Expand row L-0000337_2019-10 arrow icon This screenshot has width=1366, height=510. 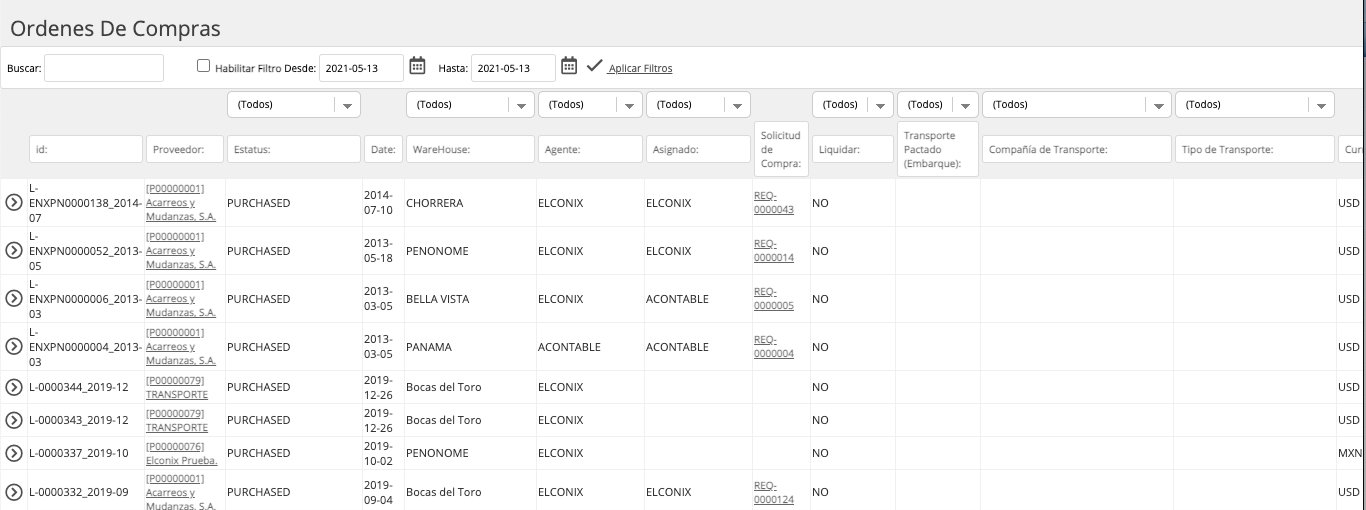click(x=14, y=453)
